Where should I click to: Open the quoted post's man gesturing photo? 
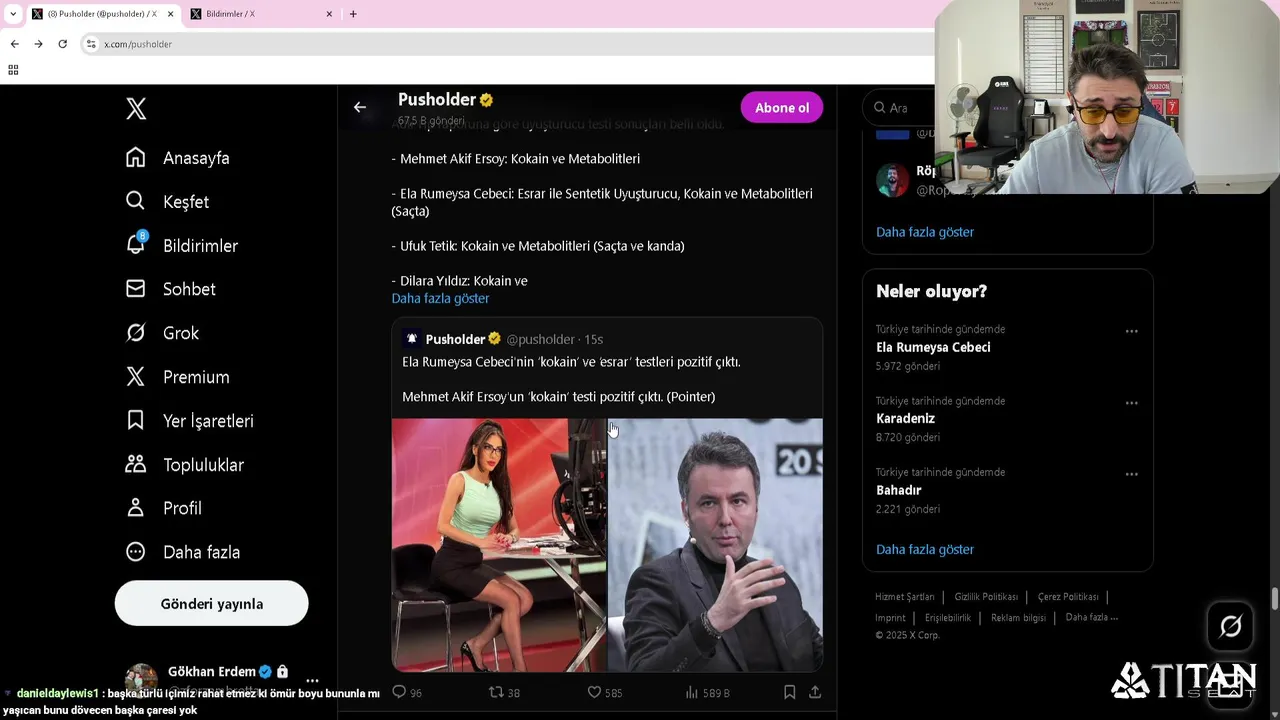click(x=716, y=545)
